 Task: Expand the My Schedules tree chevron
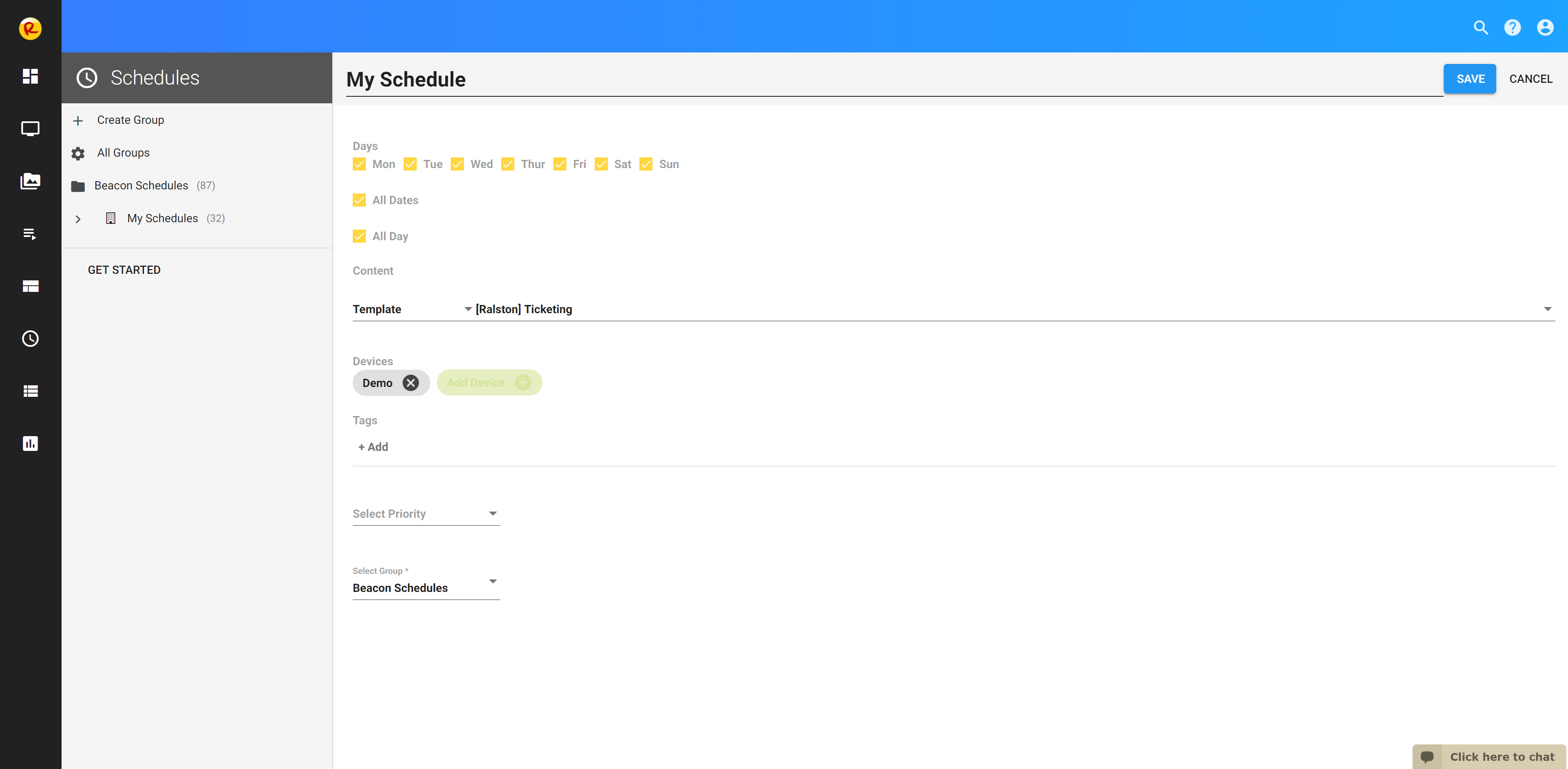click(78, 219)
